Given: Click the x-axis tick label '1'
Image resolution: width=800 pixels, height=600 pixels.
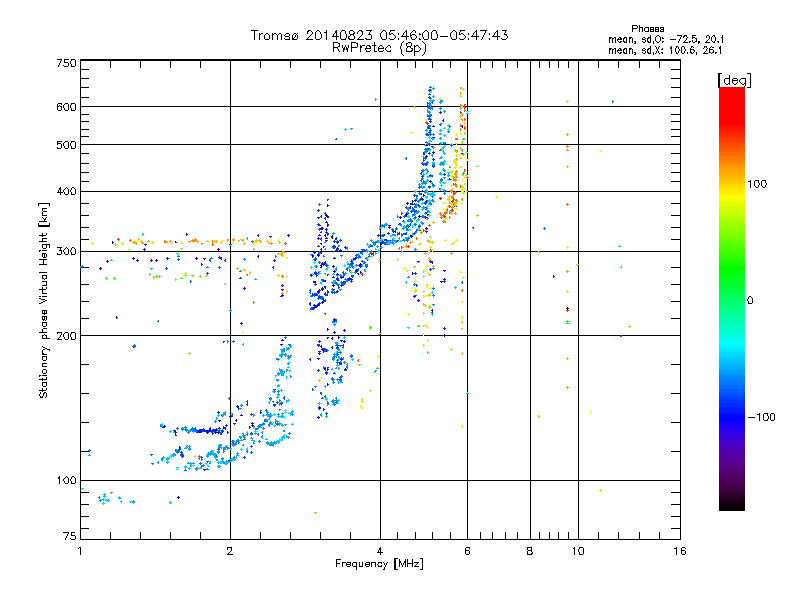Looking at the screenshot, I should pyautogui.click(x=80, y=551).
